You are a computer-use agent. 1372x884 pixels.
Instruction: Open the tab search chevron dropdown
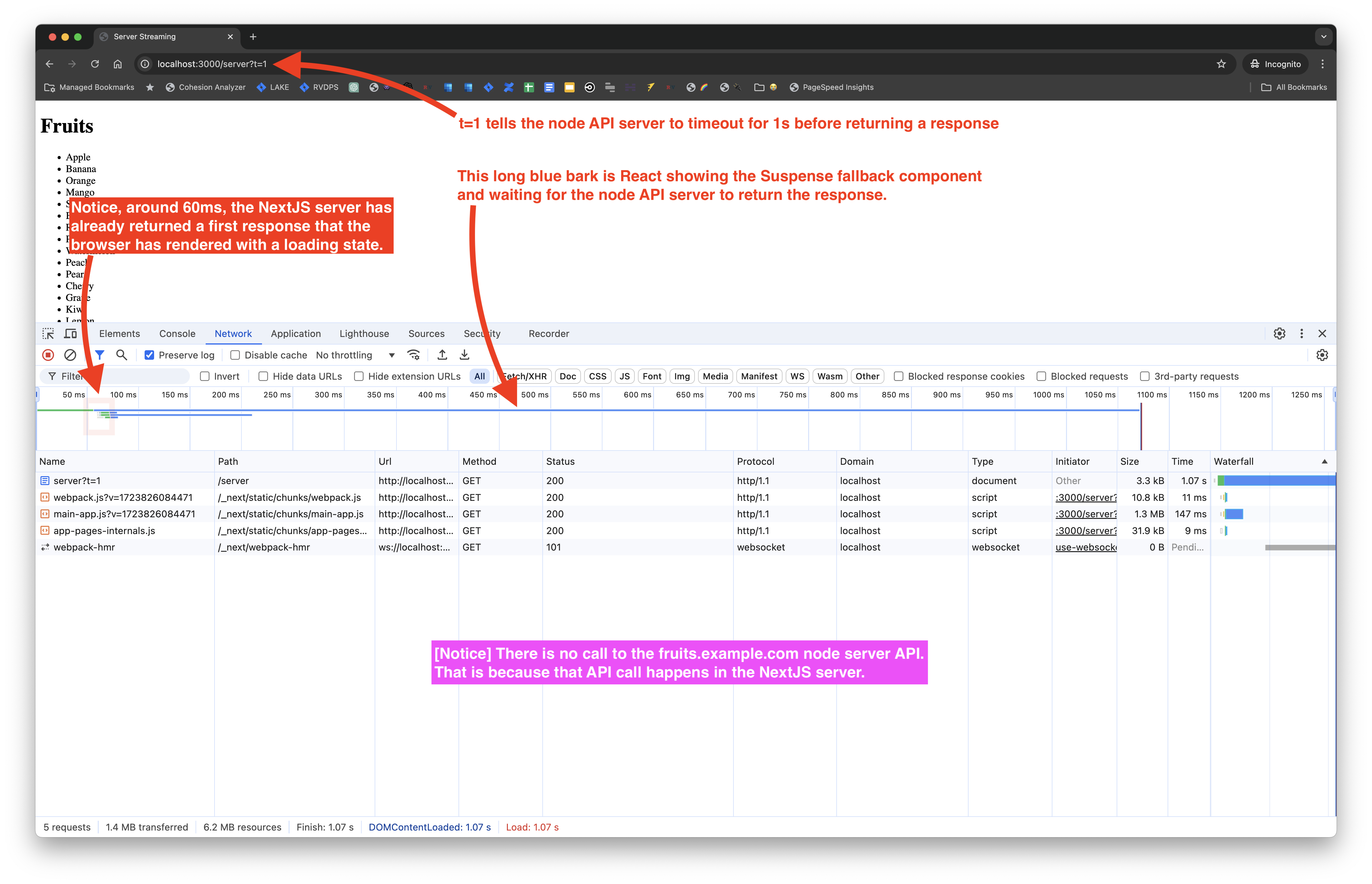[x=1323, y=37]
